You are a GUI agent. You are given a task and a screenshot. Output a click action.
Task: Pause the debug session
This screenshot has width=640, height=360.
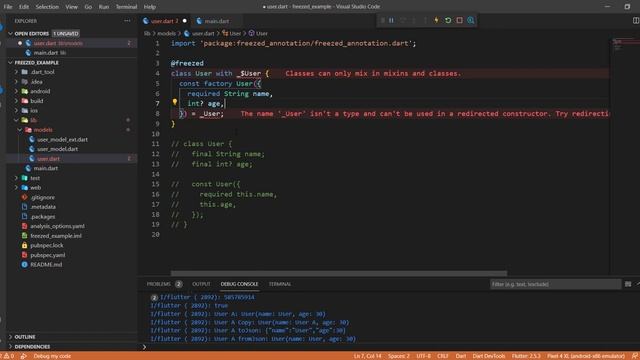pos(391,20)
